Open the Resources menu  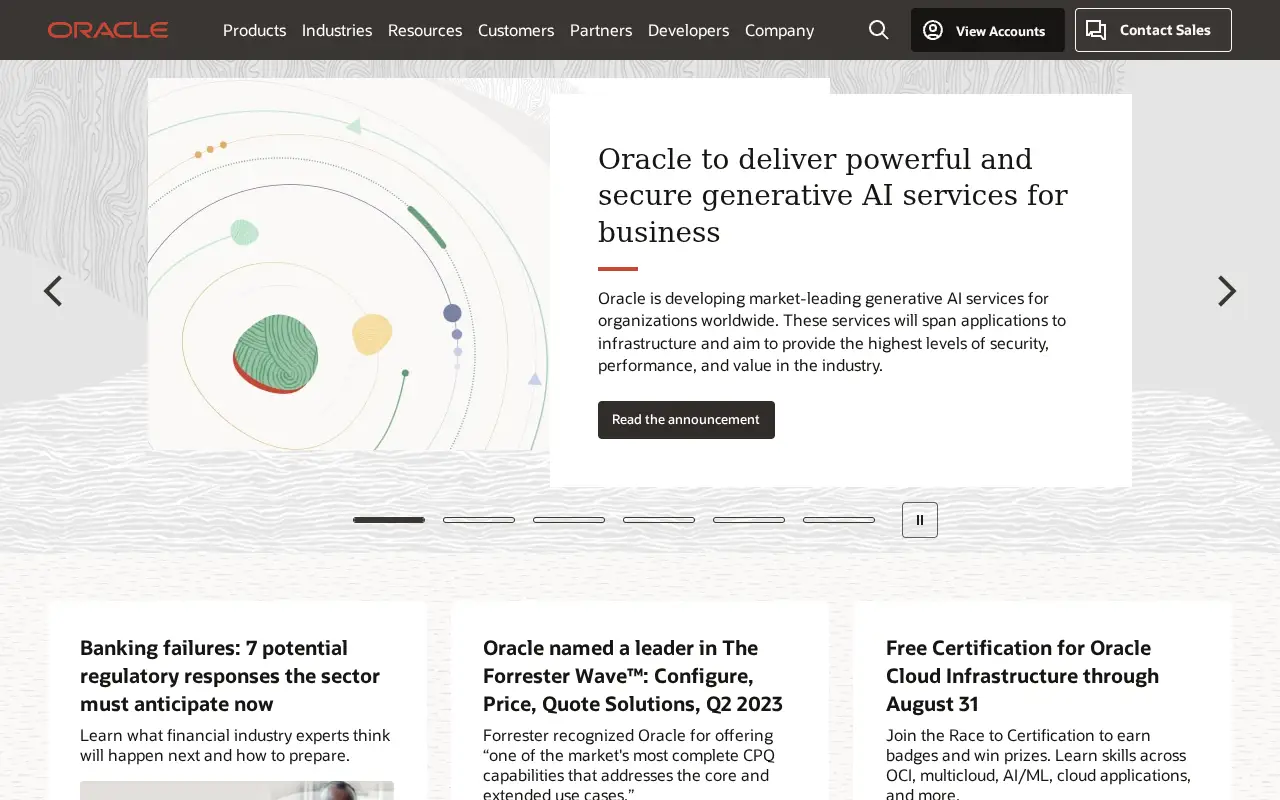pyautogui.click(x=425, y=30)
